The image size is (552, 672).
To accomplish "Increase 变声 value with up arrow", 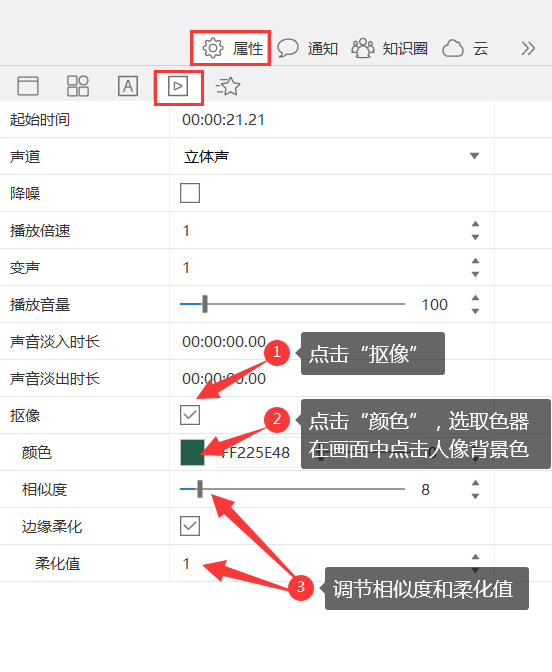I will (475, 261).
